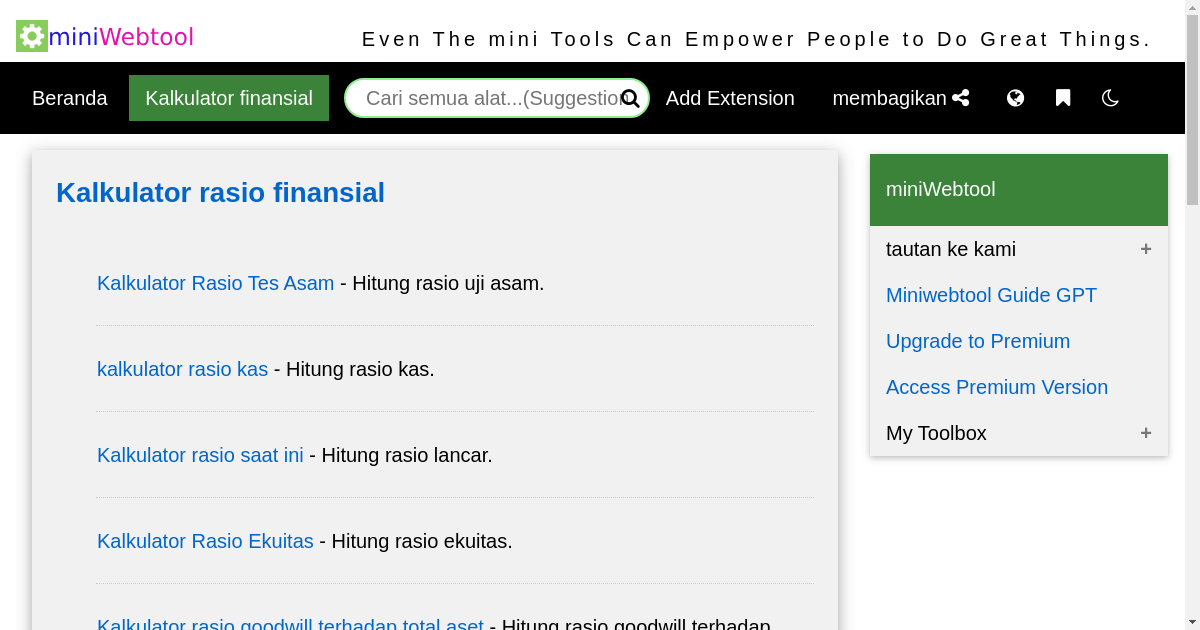Click the Add Extension button

coord(730,98)
